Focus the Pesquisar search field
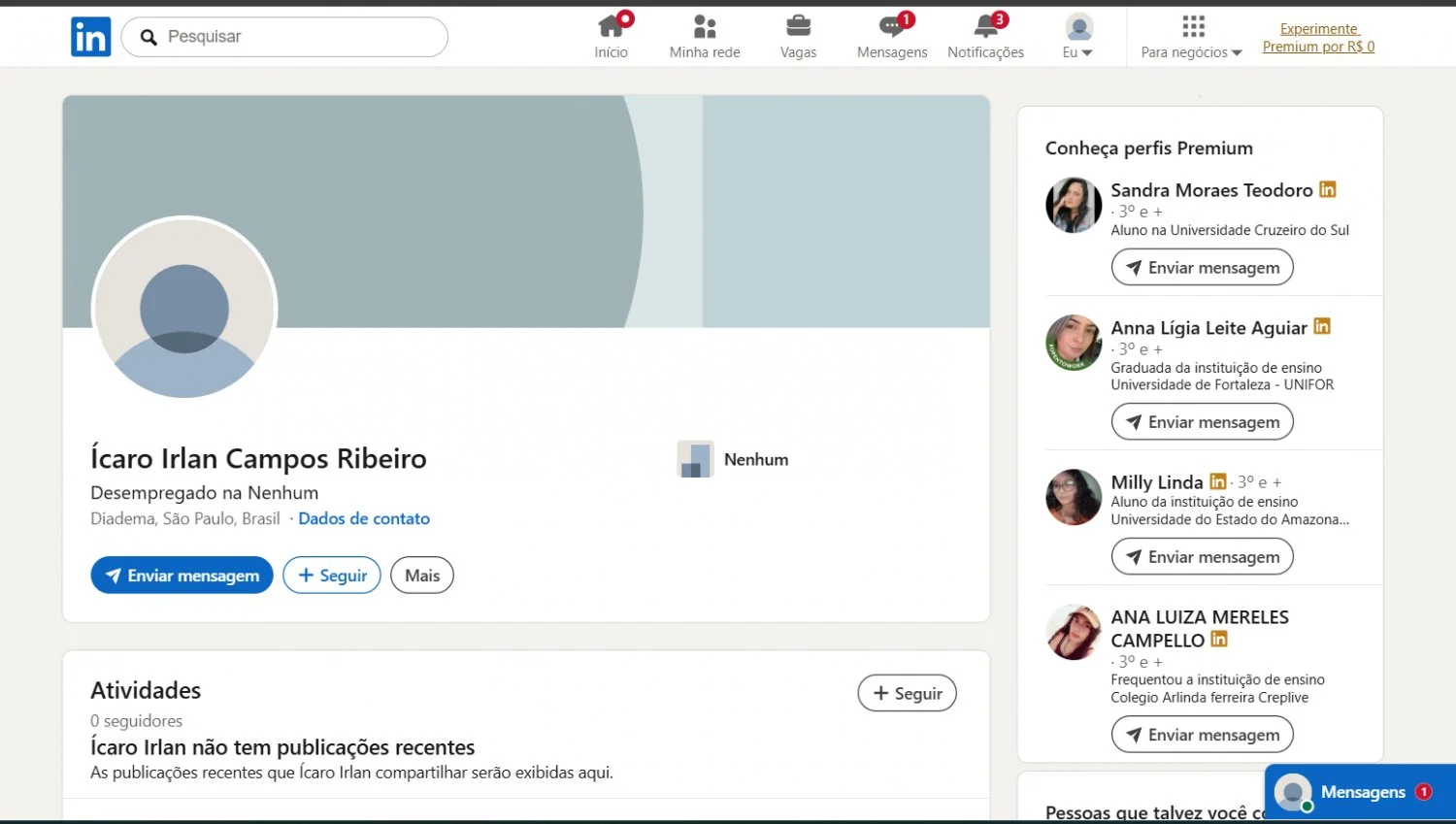Viewport: 1456px width, 824px height. point(284,37)
